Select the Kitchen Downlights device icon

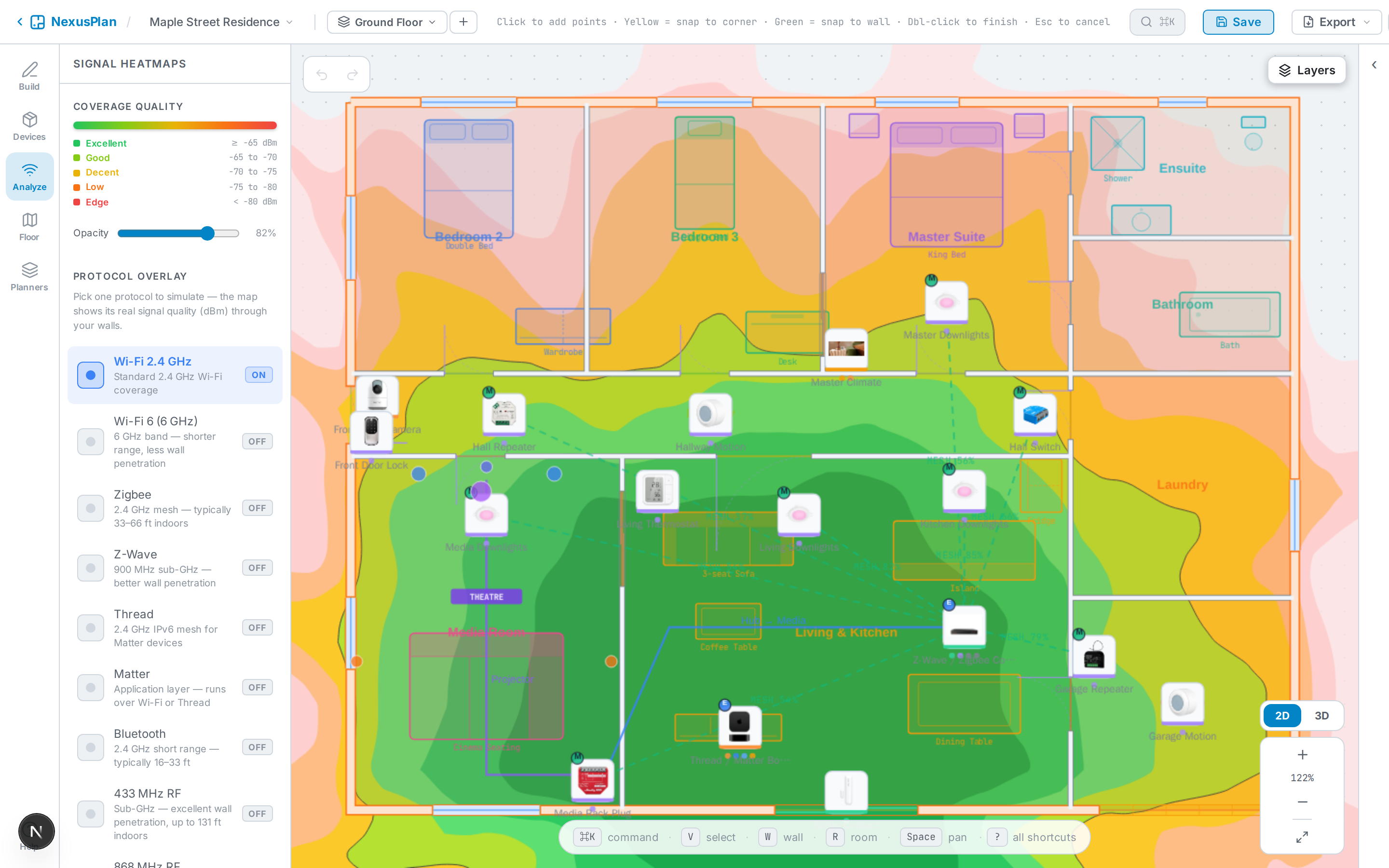tap(964, 491)
